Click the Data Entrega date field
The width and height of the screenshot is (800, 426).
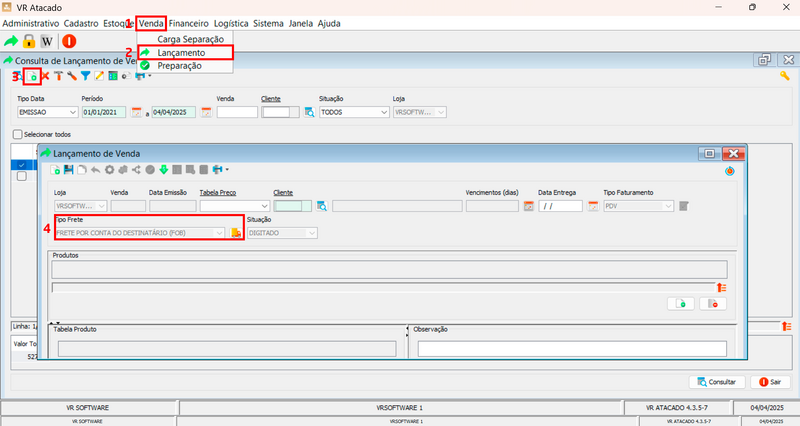click(x=560, y=206)
